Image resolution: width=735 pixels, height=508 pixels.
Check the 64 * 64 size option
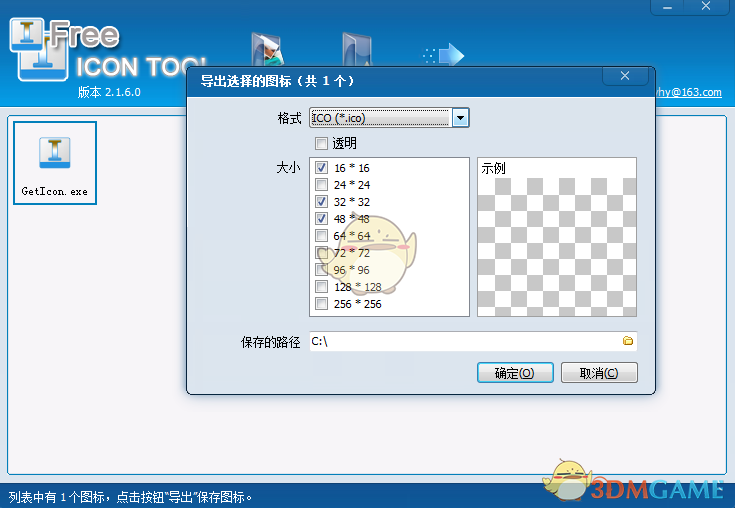[x=321, y=235]
